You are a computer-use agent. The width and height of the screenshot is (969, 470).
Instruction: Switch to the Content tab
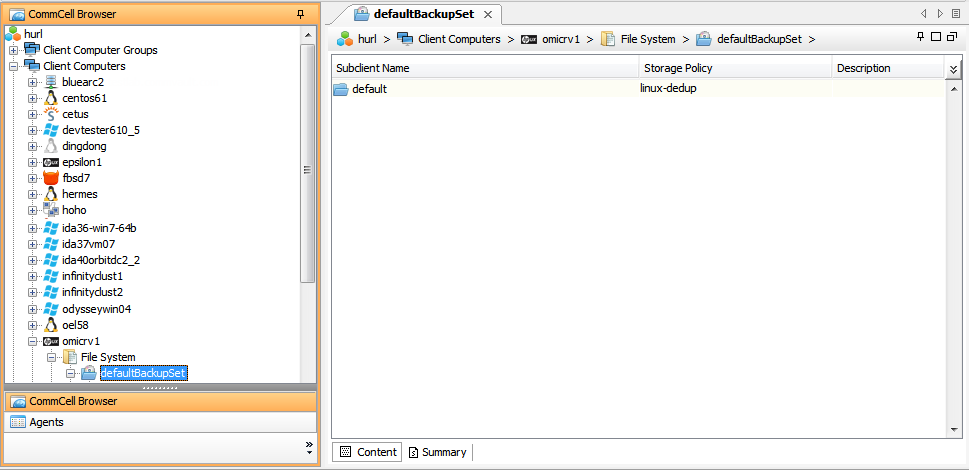[367, 452]
